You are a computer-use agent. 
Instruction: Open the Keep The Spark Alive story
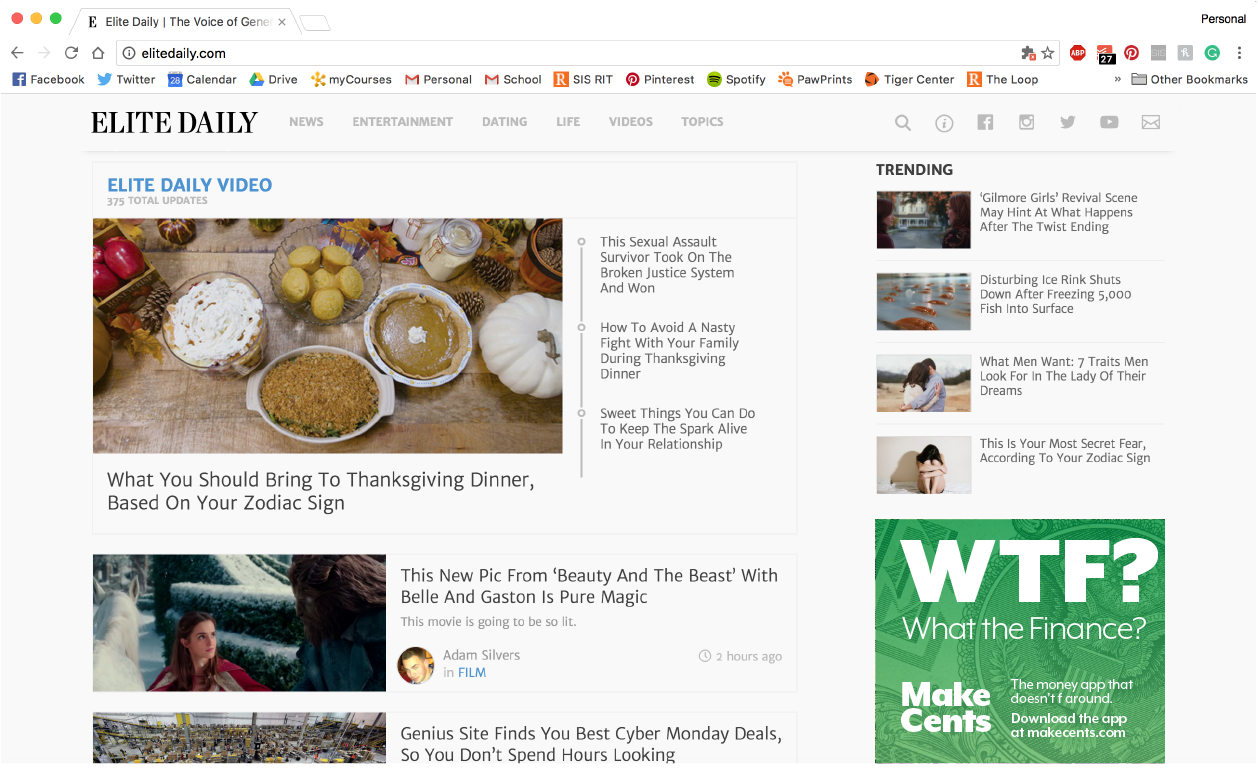(677, 429)
